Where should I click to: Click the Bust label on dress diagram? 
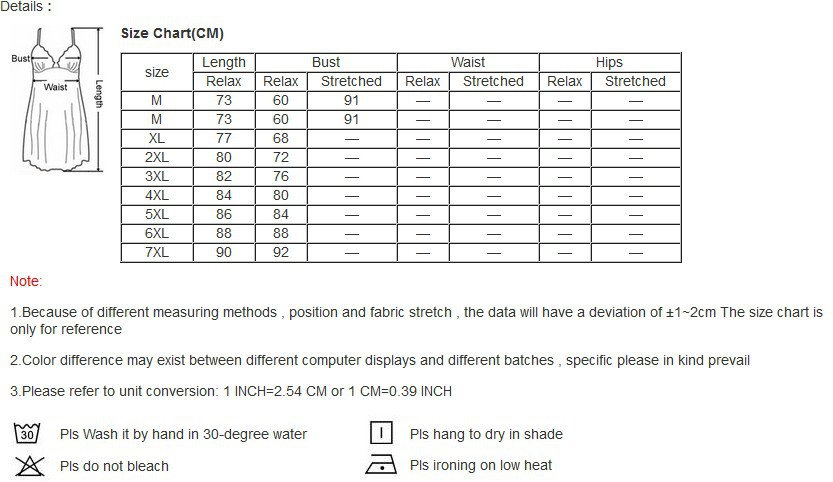point(21,58)
